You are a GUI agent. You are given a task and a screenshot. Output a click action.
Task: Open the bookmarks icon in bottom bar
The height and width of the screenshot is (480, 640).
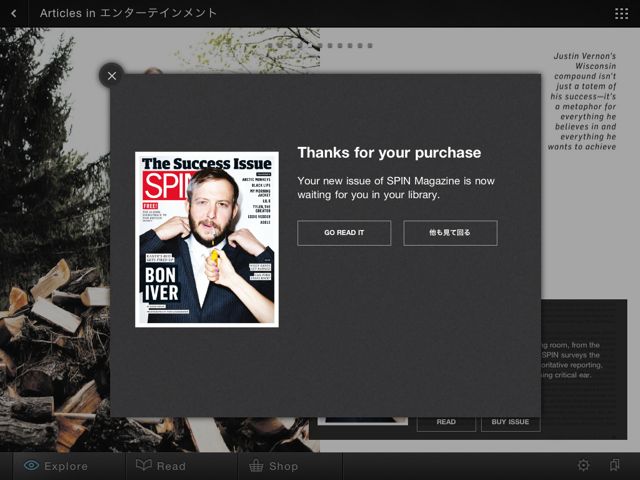[x=615, y=464]
